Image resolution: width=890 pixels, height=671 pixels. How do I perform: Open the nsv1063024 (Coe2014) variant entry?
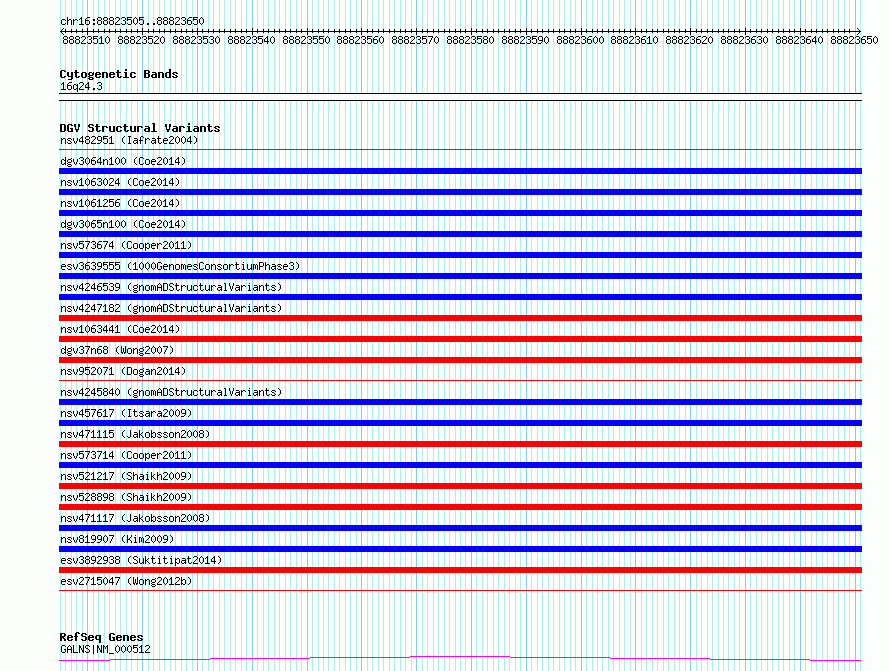pyautogui.click(x=120, y=182)
